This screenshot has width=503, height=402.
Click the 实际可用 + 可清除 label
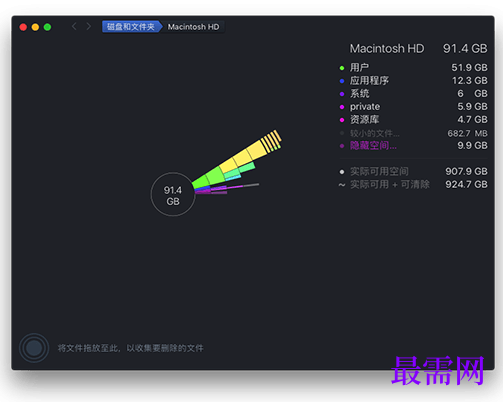click(x=390, y=184)
